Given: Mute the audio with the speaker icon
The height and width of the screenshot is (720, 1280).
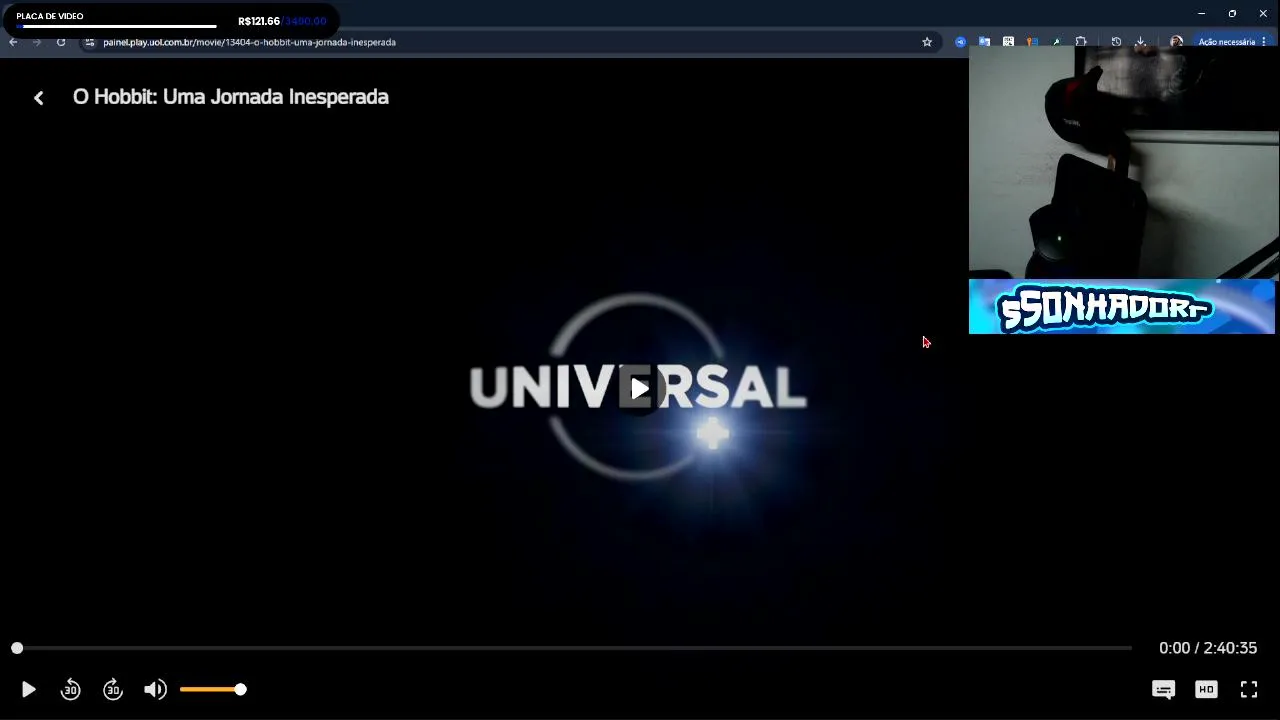Looking at the screenshot, I should 155,689.
